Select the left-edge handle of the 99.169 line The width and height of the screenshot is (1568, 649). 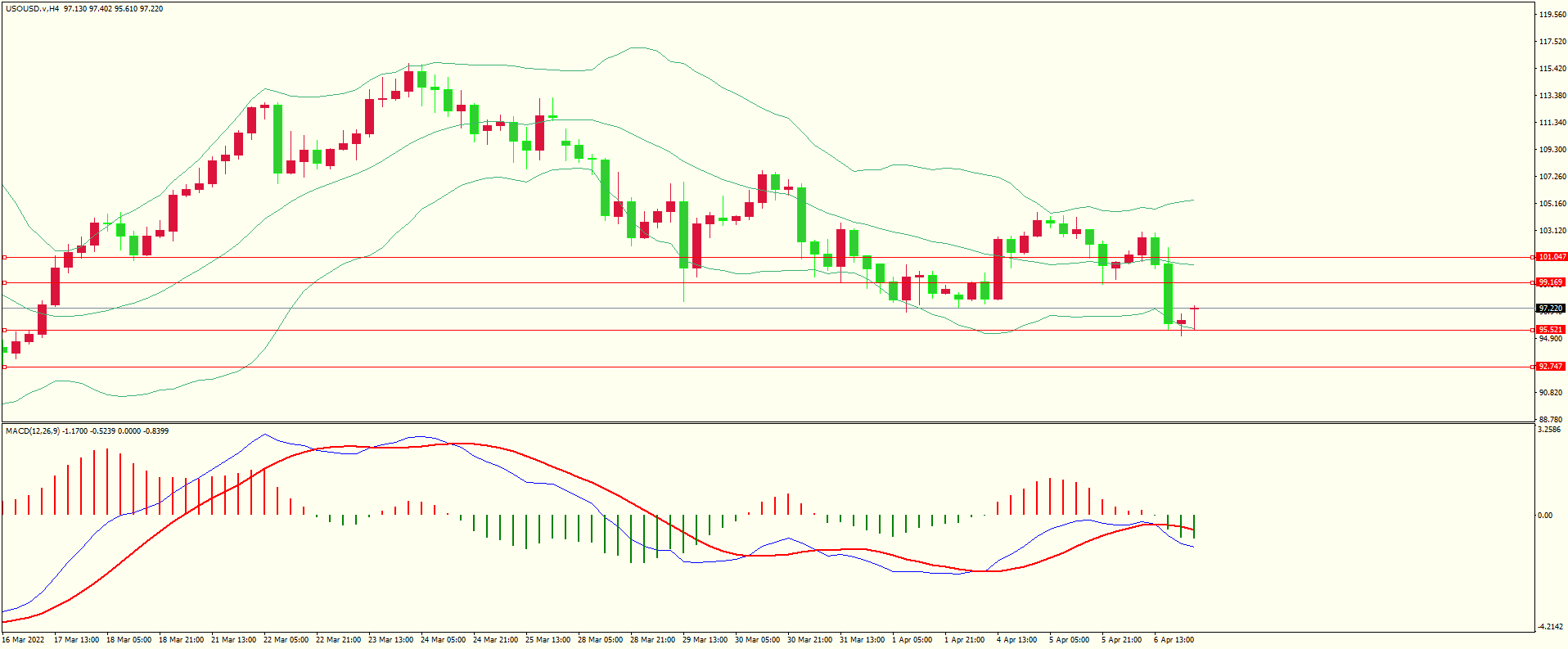pyautogui.click(x=4, y=282)
